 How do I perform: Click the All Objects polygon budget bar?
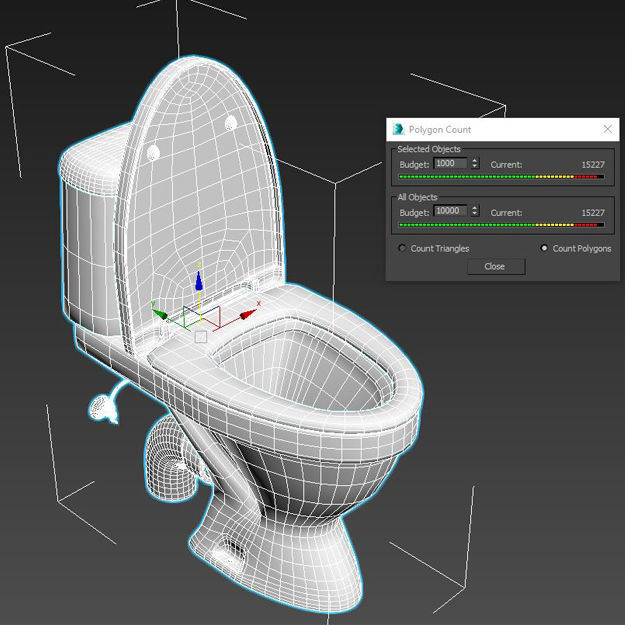tap(501, 225)
